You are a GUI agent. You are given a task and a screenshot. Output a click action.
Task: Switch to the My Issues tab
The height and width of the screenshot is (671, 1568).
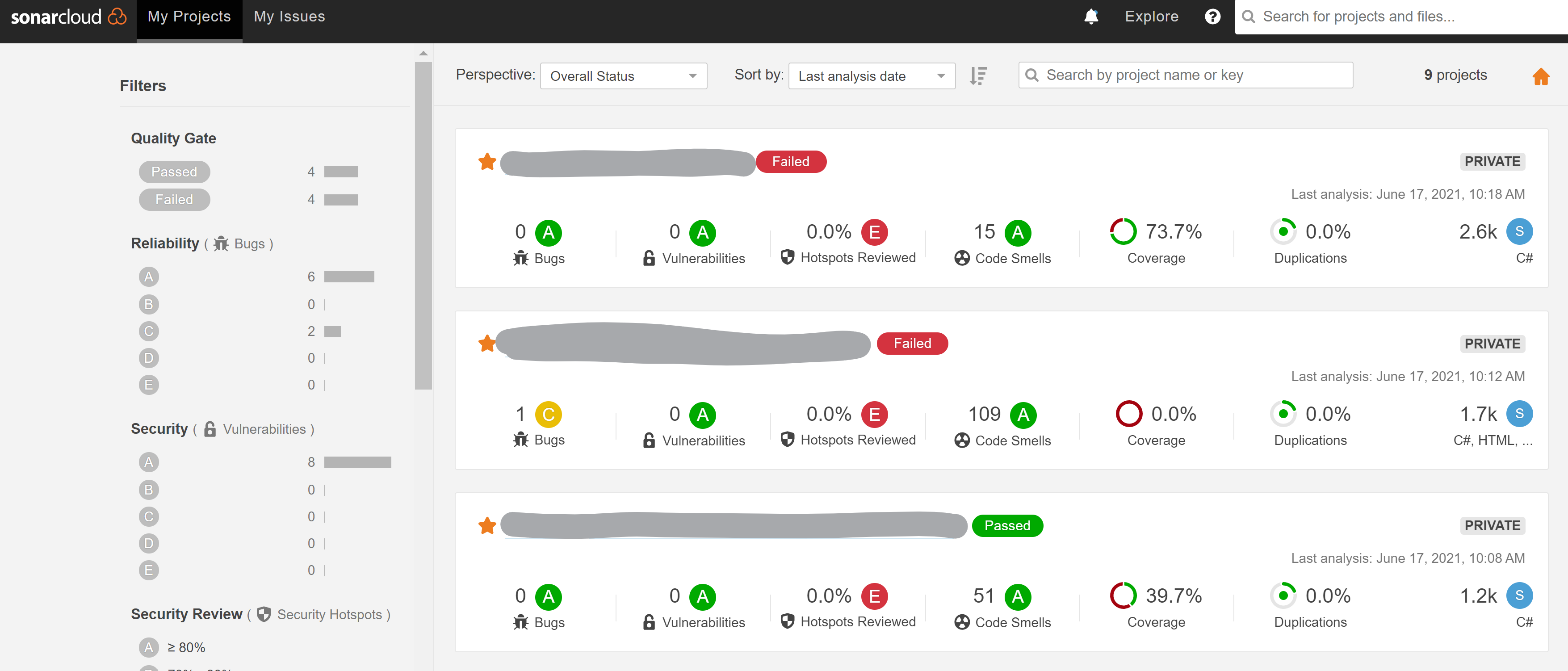tap(289, 17)
